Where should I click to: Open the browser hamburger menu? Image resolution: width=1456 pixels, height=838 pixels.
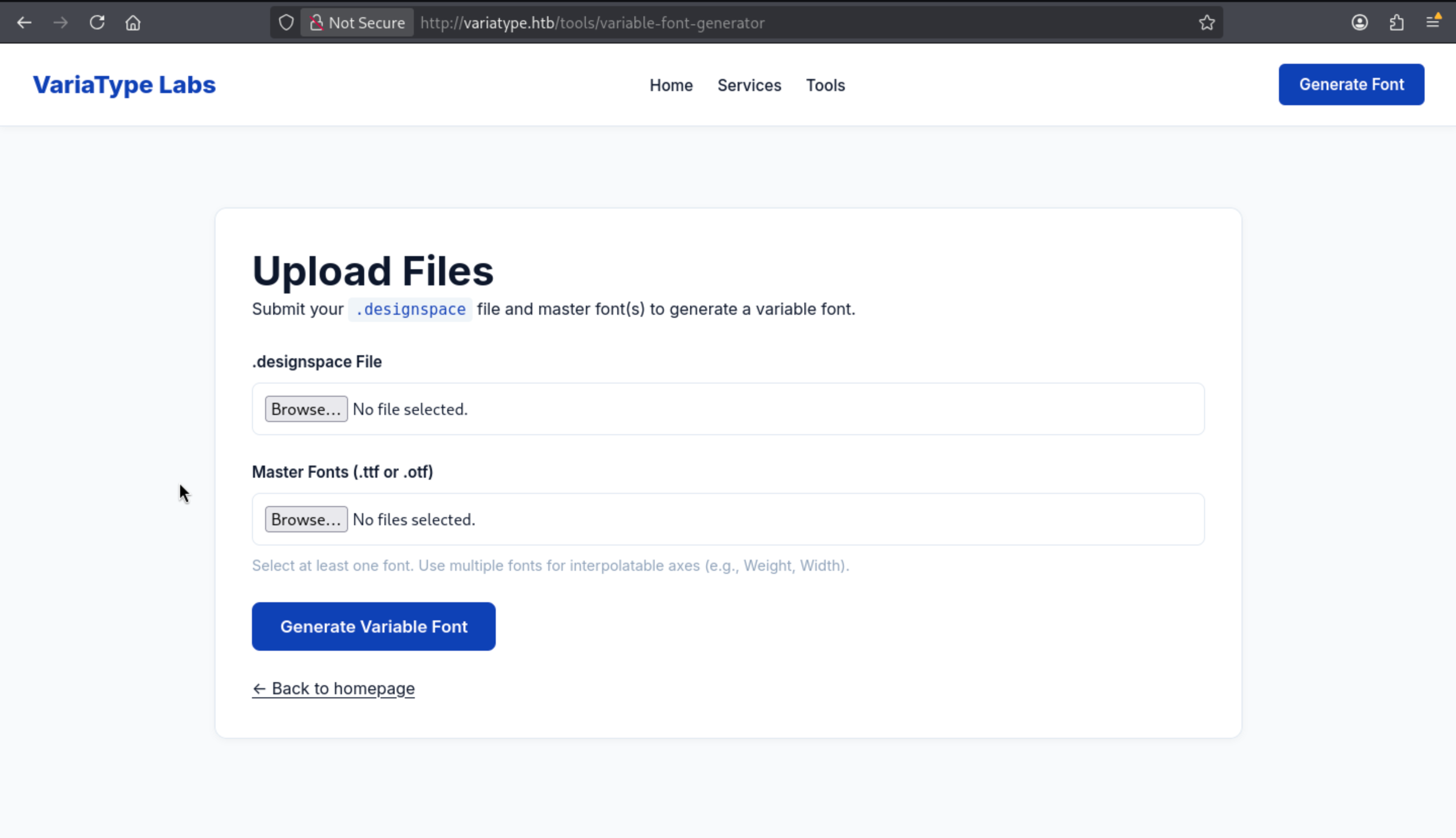pos(1432,23)
